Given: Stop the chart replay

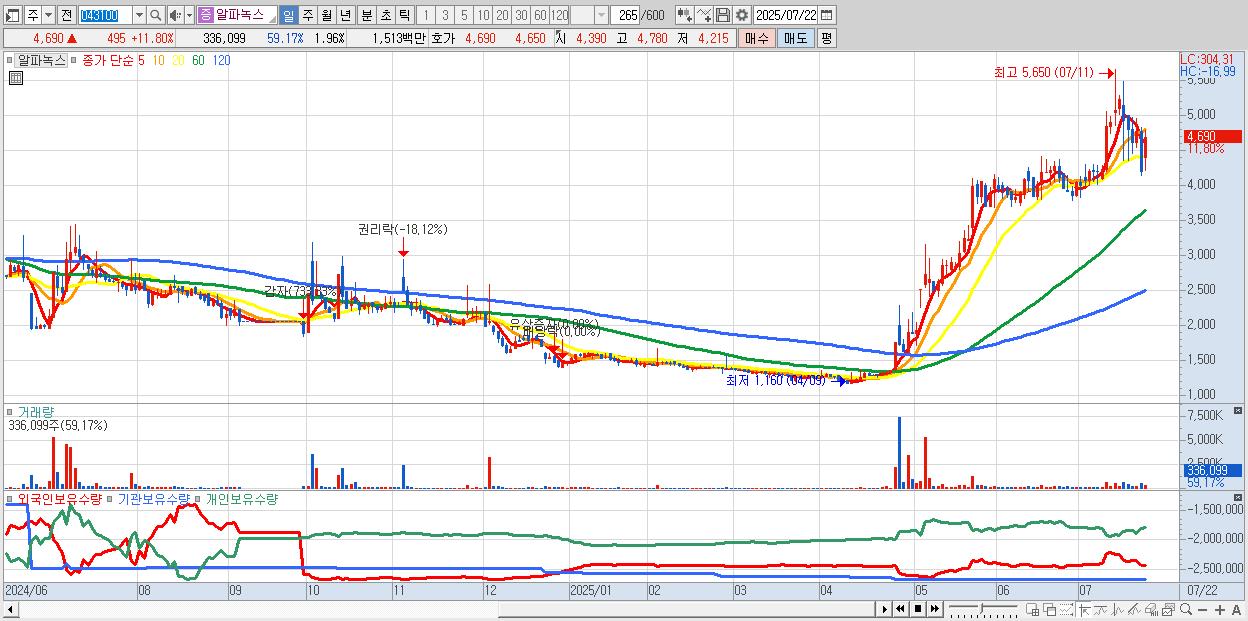Looking at the screenshot, I should coord(918,609).
